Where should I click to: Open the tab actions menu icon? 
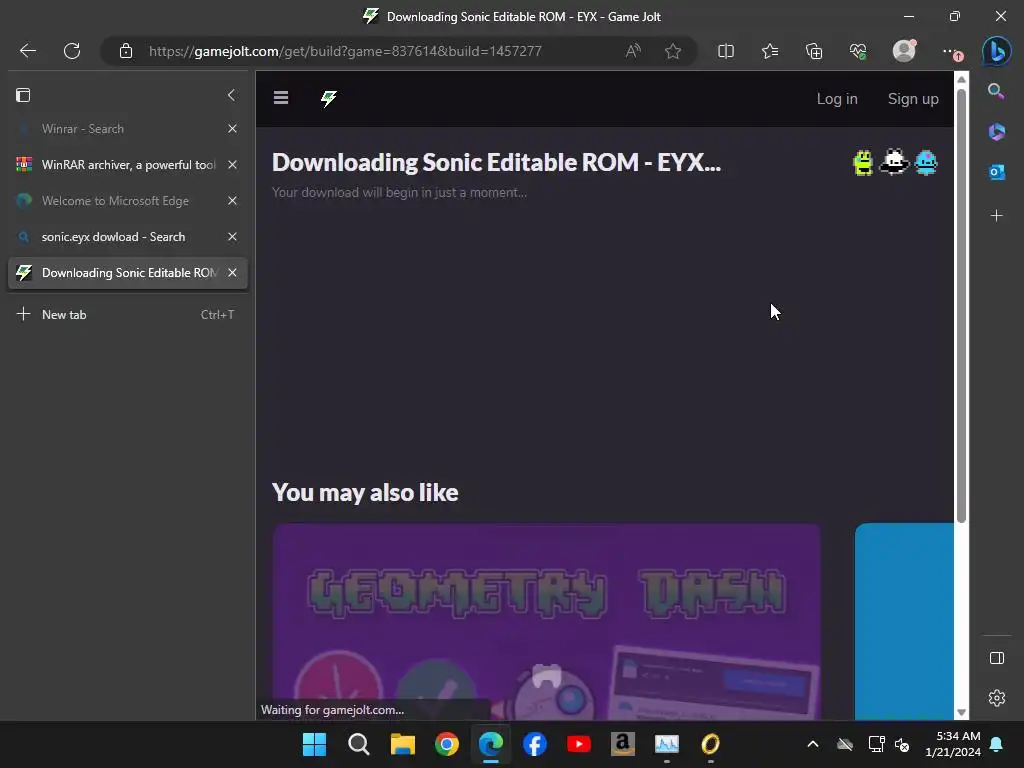click(23, 95)
